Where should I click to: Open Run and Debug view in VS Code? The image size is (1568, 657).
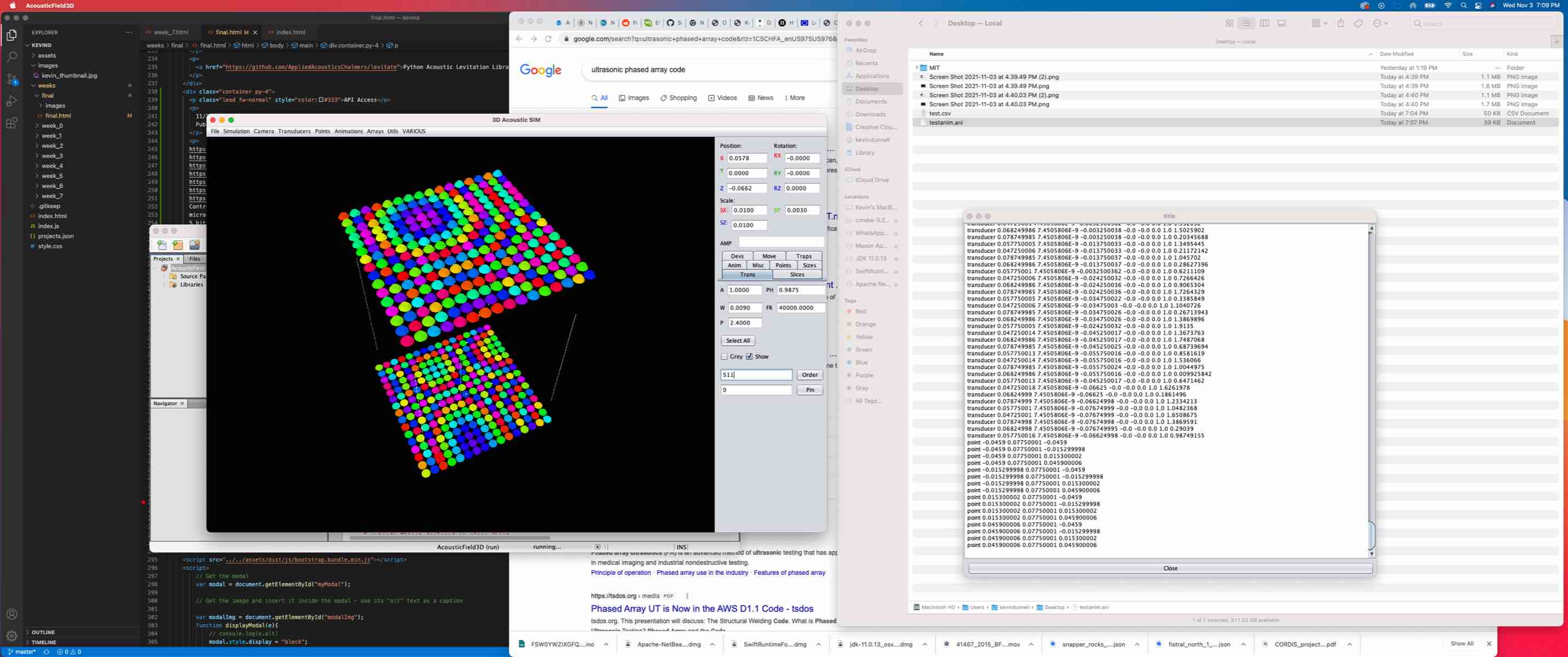(11, 101)
